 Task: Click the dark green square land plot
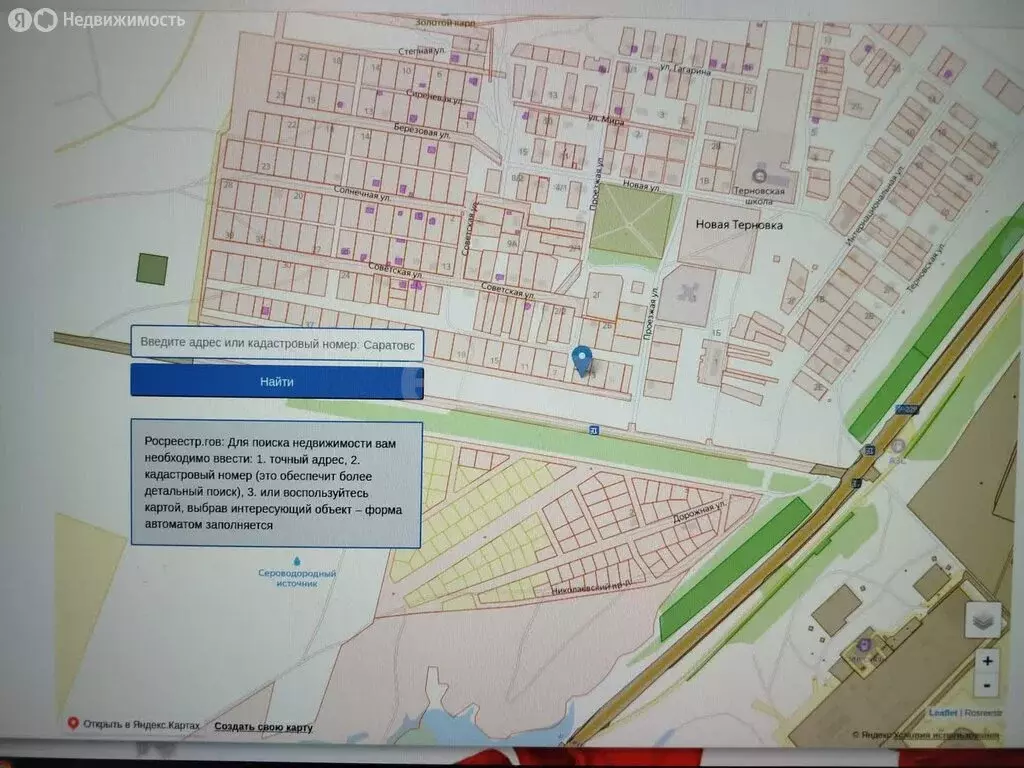[x=151, y=269]
